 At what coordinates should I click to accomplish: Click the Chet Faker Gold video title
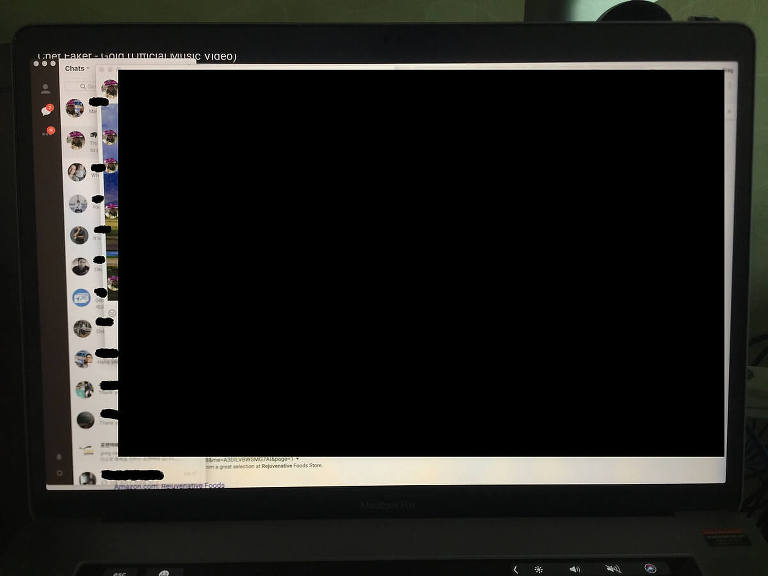click(x=137, y=56)
